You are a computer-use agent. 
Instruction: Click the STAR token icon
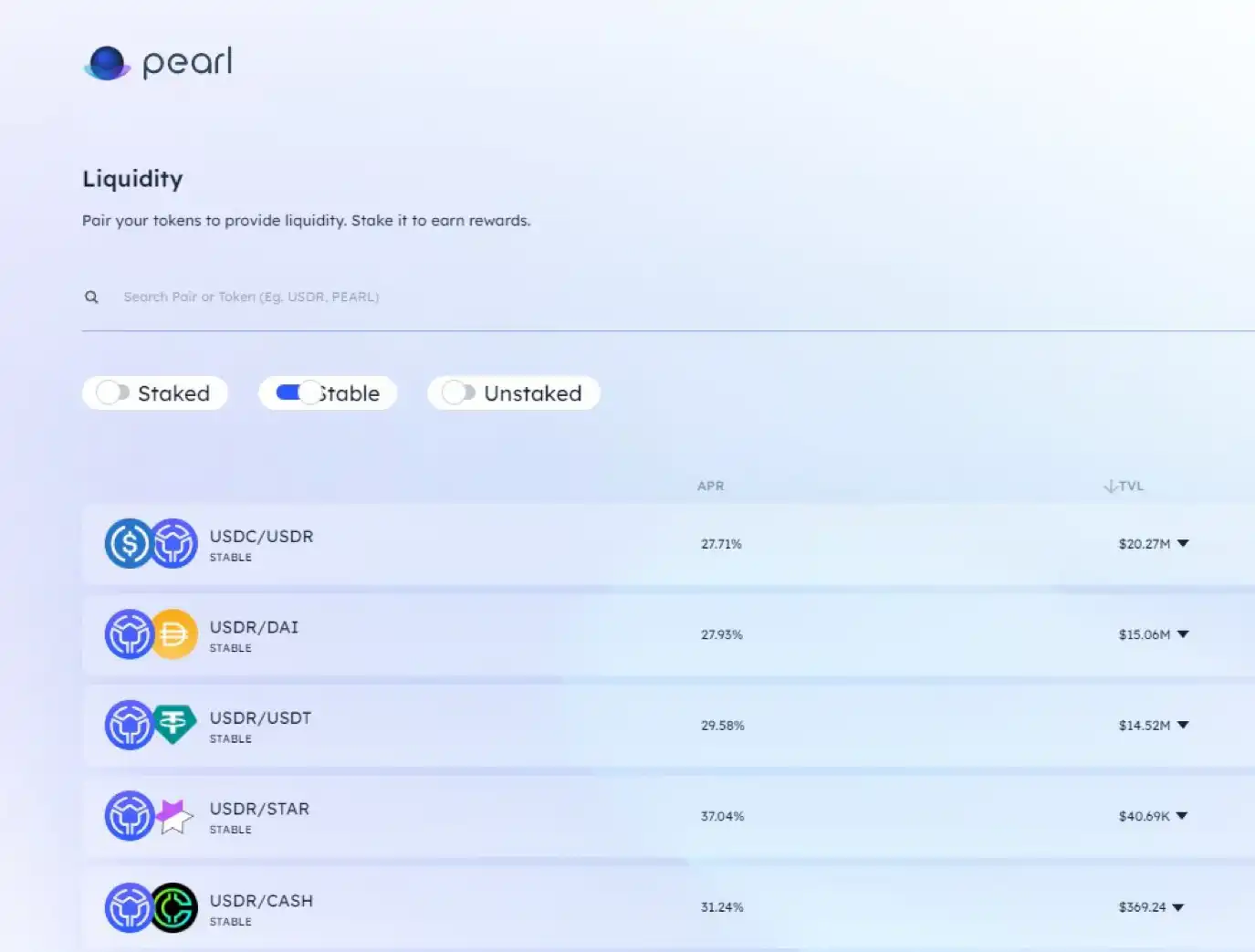(174, 816)
